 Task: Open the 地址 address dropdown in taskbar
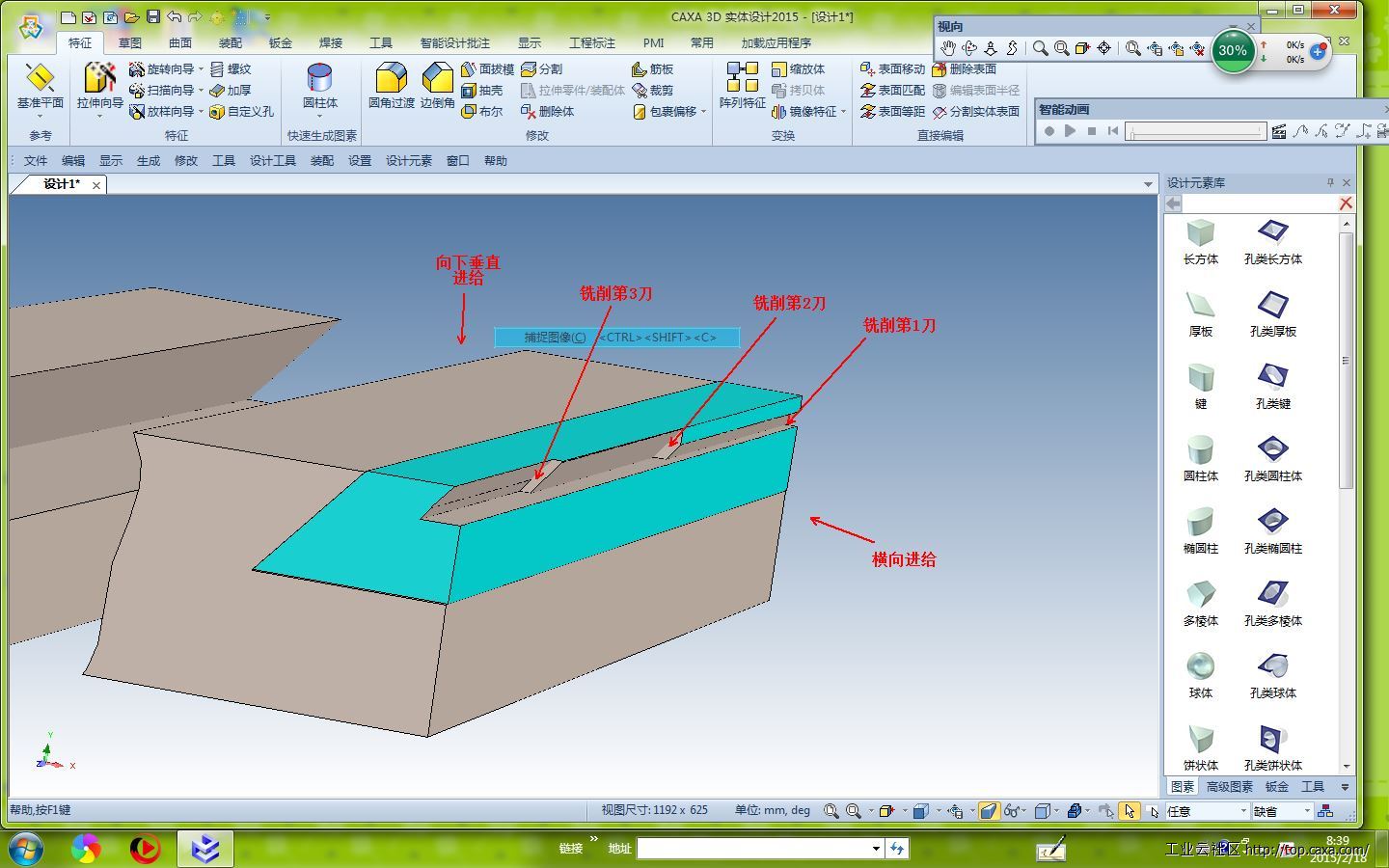point(876,849)
